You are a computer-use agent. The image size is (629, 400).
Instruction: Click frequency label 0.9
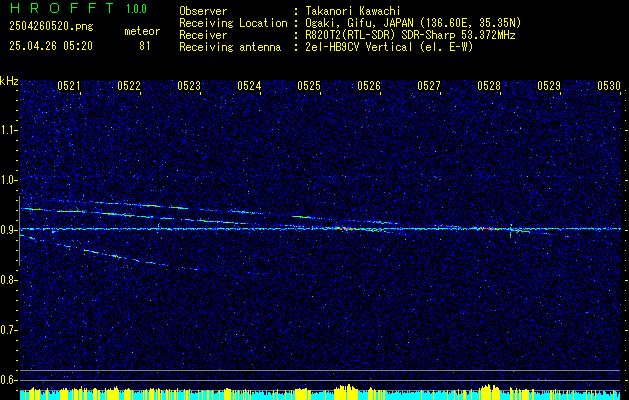pos(7,230)
